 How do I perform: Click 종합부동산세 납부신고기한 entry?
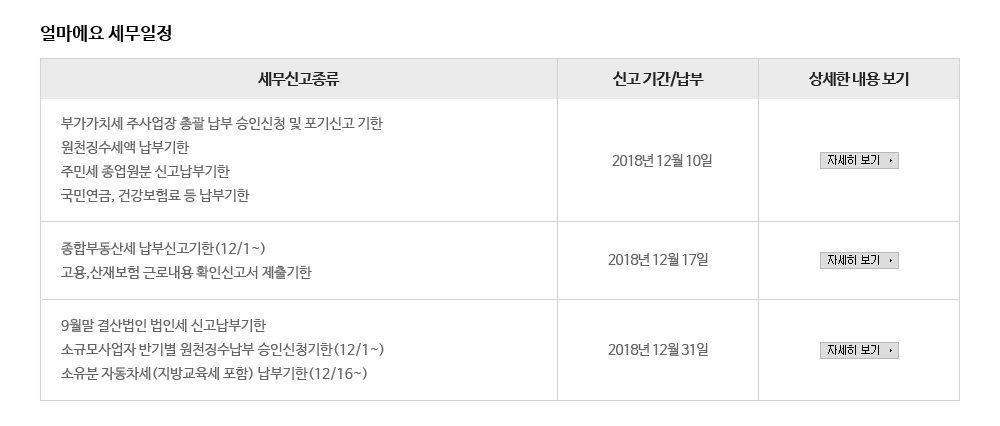tap(163, 248)
